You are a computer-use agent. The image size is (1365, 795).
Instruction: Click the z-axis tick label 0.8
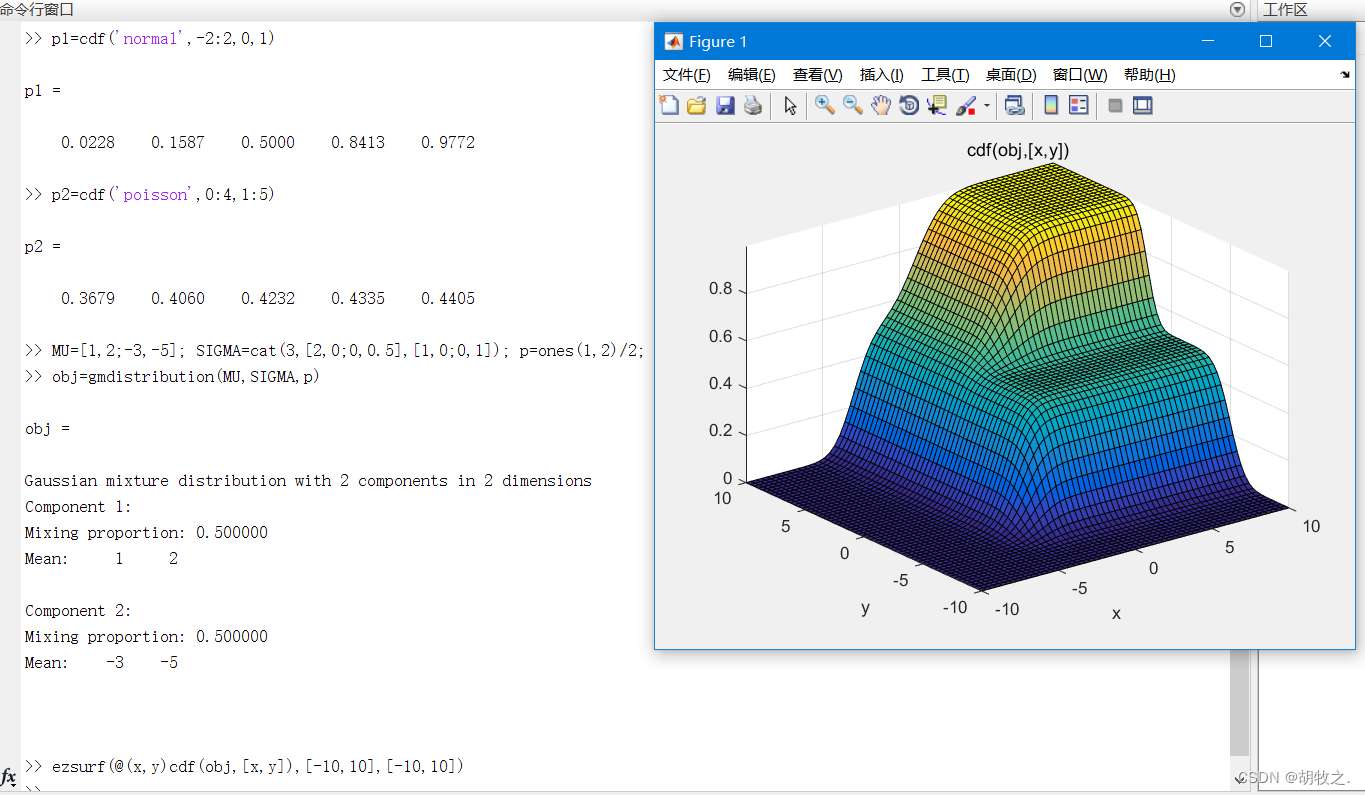[720, 289]
